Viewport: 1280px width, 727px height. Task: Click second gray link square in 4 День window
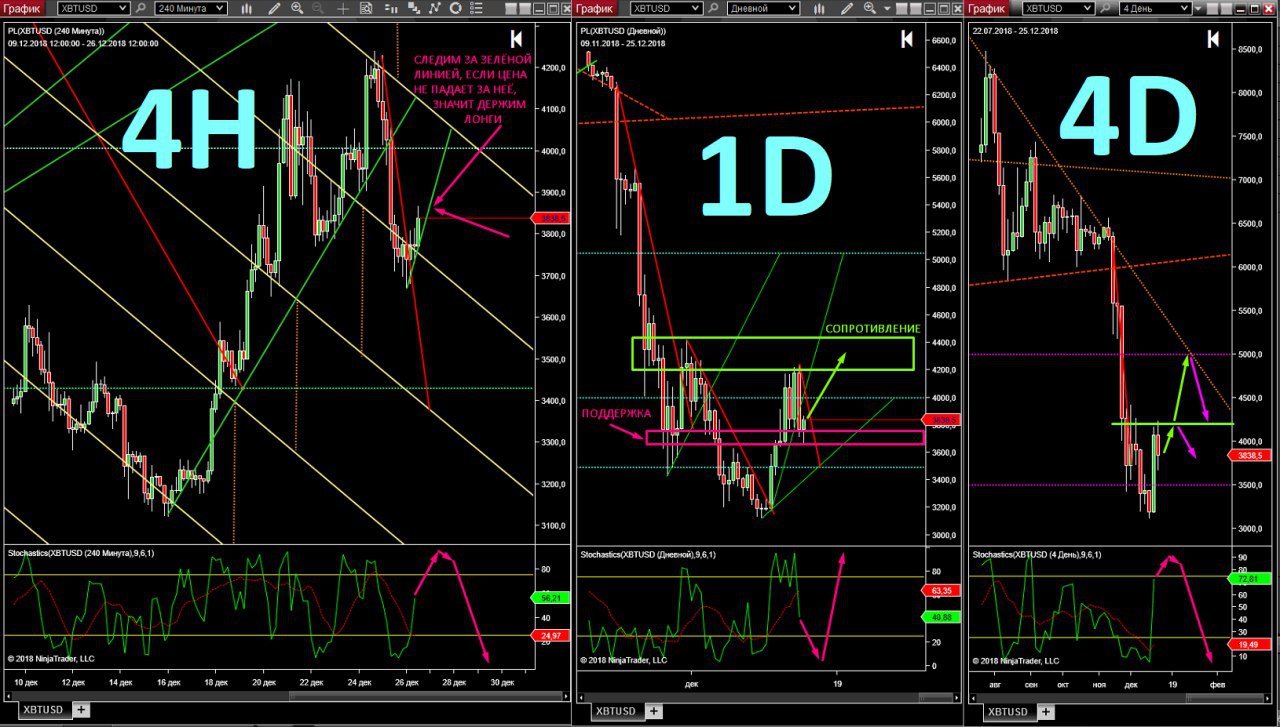pos(1227,9)
